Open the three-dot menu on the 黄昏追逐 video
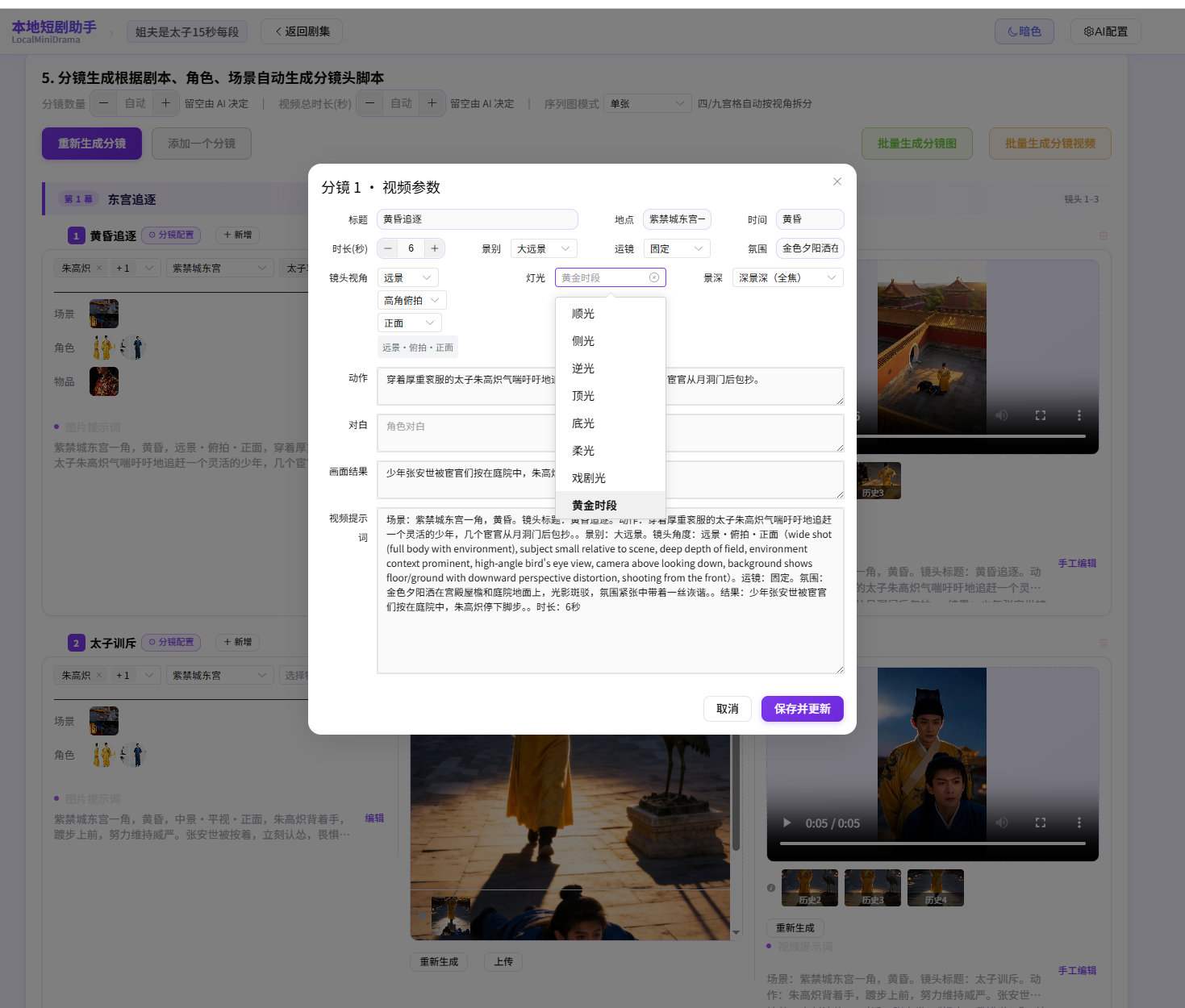The width and height of the screenshot is (1185, 1008). [x=1079, y=414]
